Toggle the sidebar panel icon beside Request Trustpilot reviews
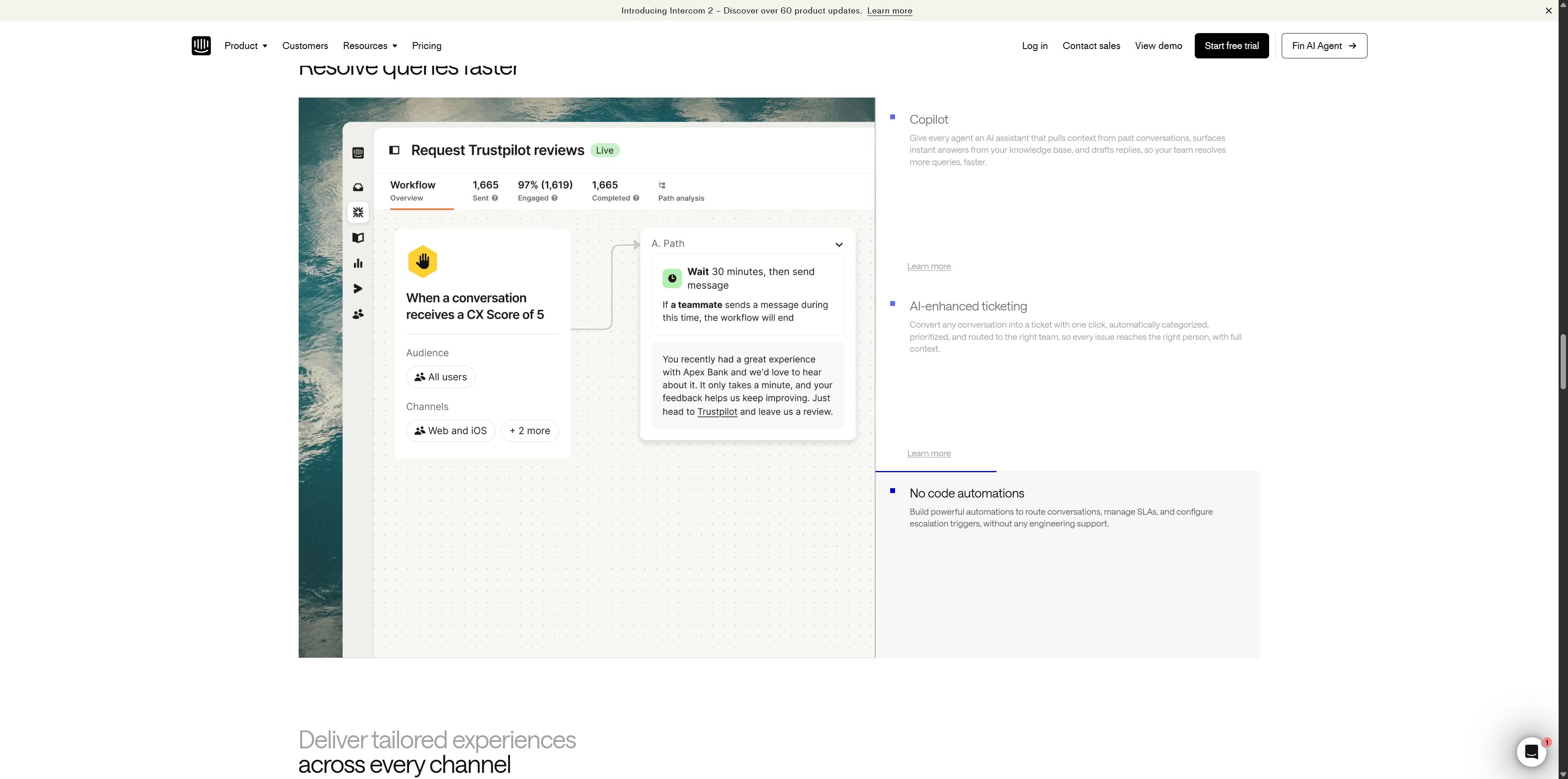Viewport: 1568px width, 779px height. click(x=394, y=150)
